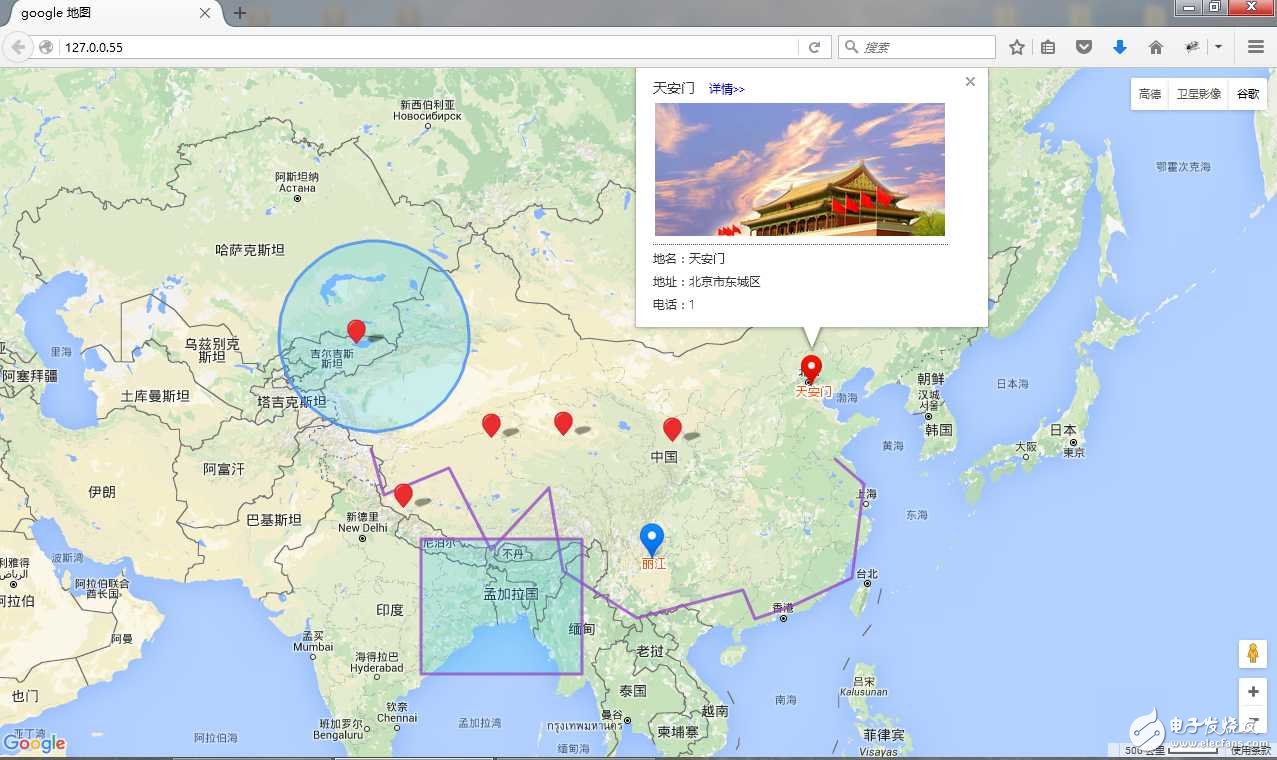The height and width of the screenshot is (760, 1277).
Task: Open a new tab with the plus button
Action: [240, 13]
